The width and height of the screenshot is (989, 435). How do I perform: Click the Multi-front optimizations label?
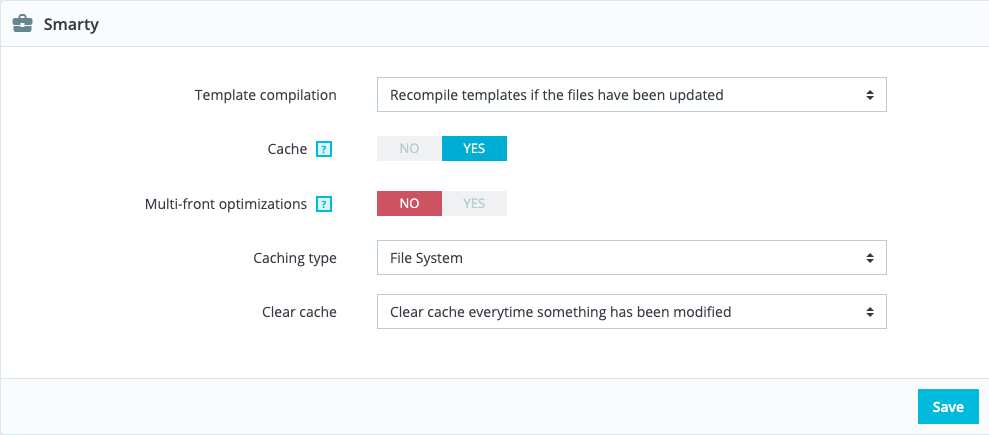(225, 204)
